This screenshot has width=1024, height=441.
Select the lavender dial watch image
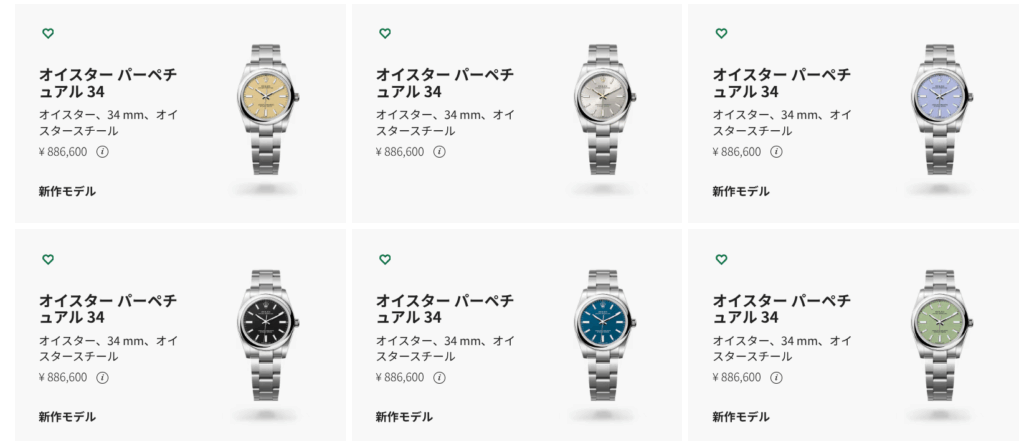coord(940,110)
